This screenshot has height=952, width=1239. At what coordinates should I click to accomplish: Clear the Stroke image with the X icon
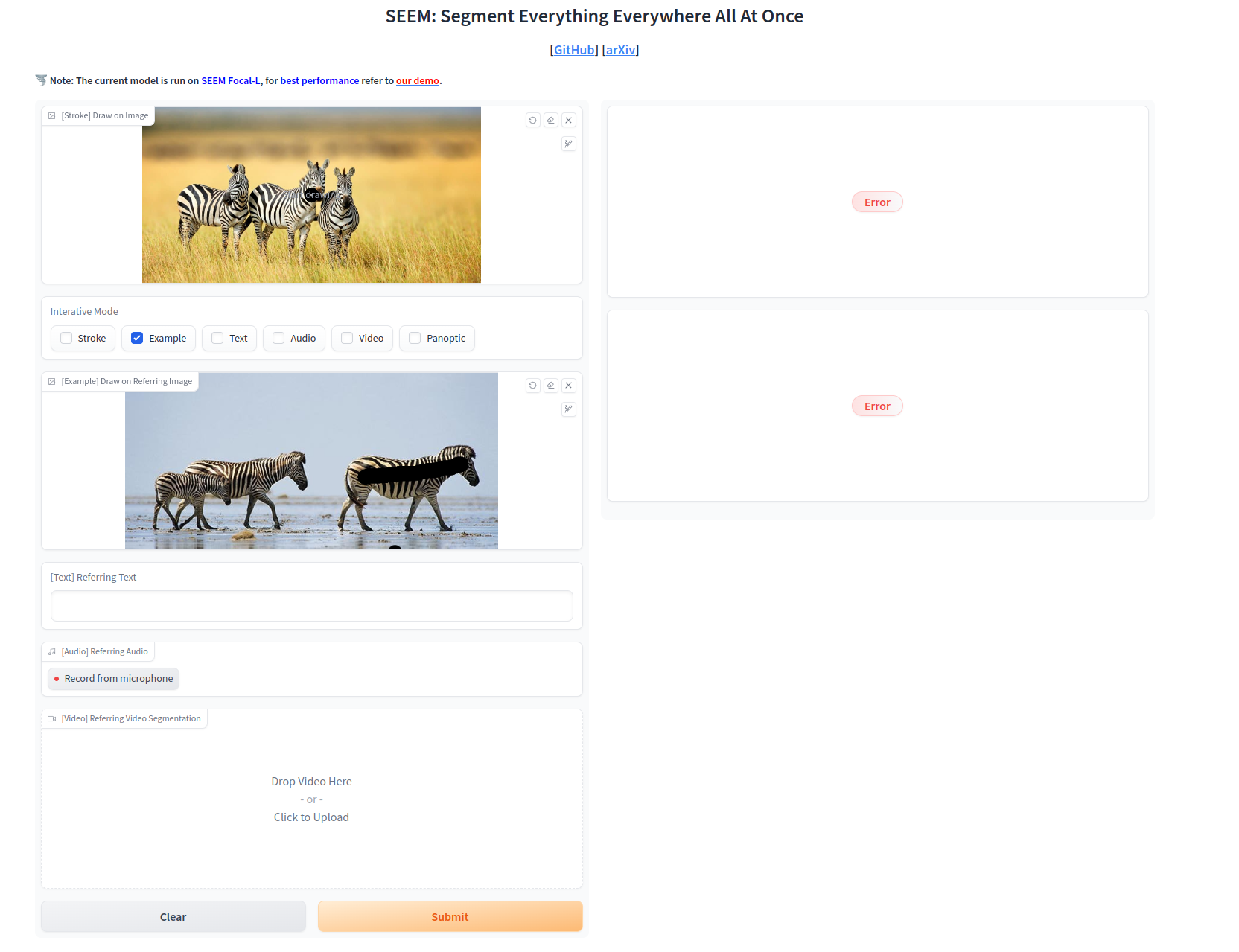tap(568, 120)
